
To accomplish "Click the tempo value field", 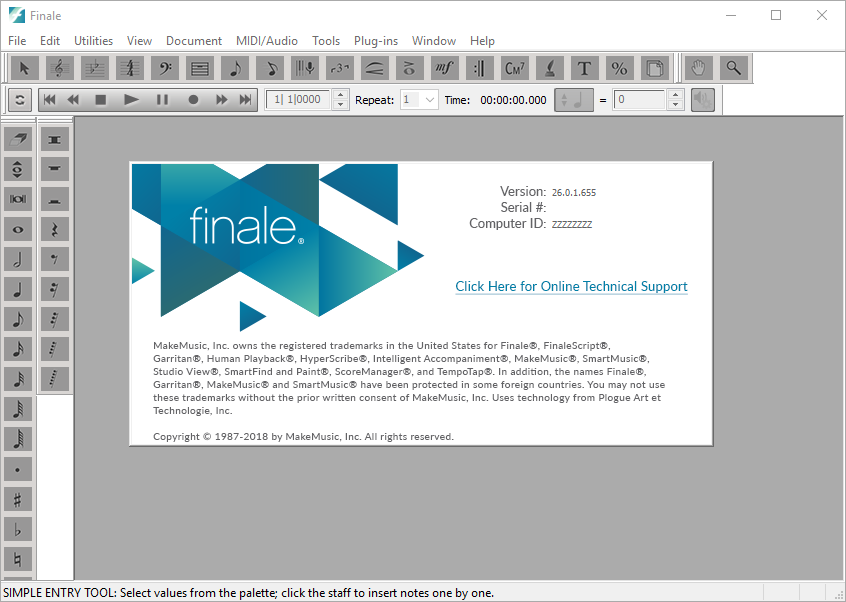I will click(x=639, y=100).
